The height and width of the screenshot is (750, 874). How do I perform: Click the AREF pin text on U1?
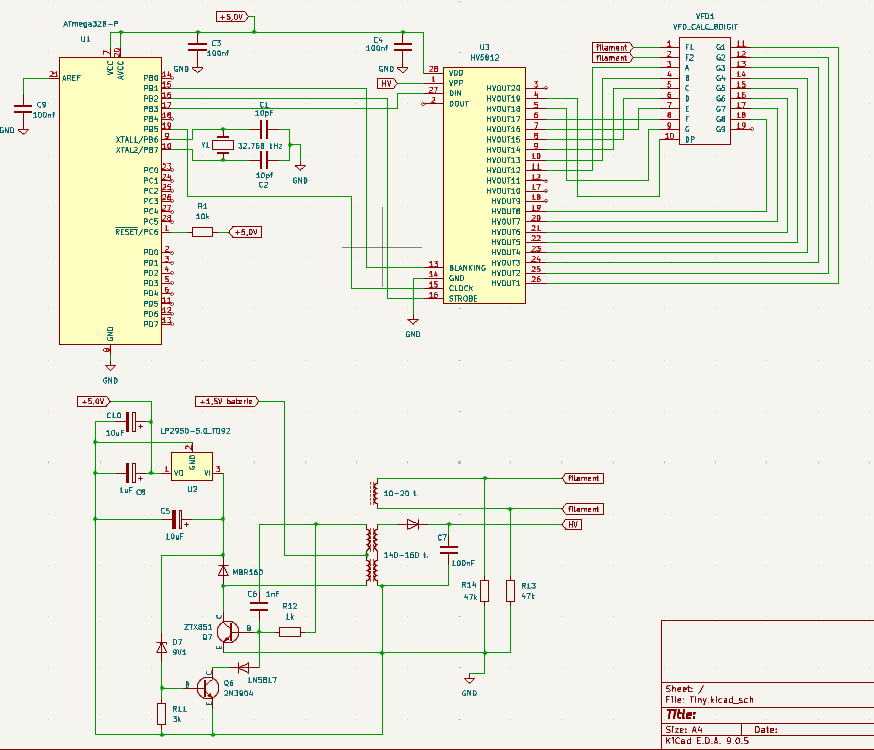pyautogui.click(x=71, y=78)
